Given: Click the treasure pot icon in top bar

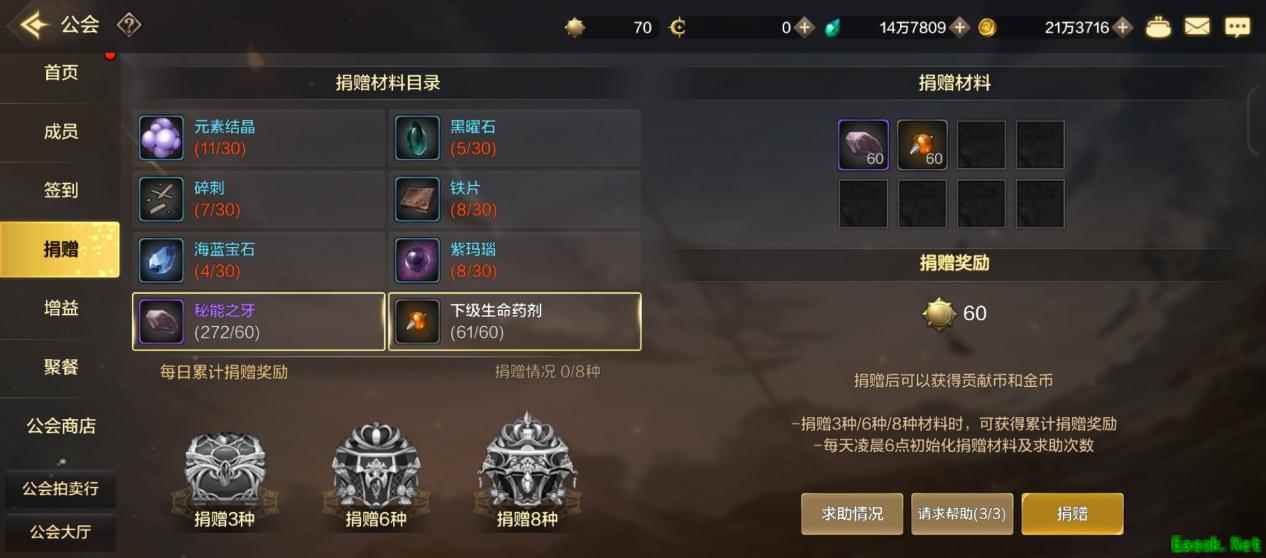Looking at the screenshot, I should (x=1158, y=27).
